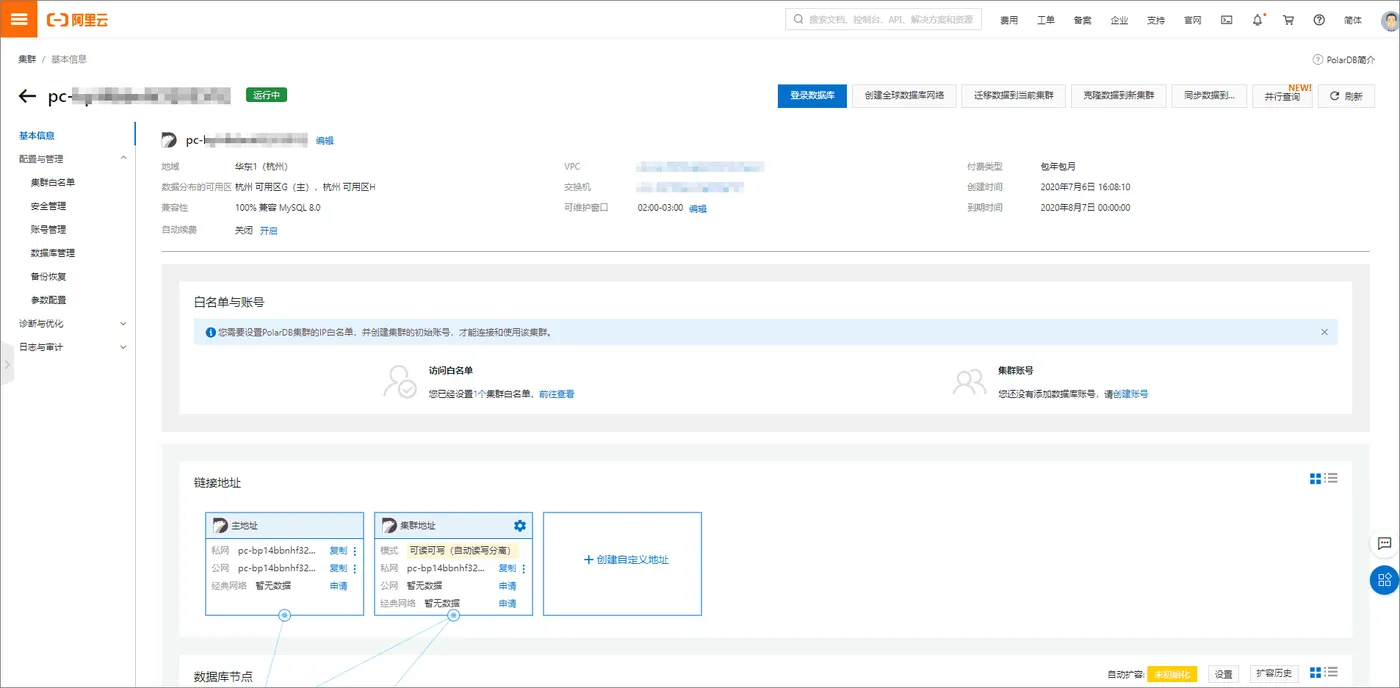1400x688 pixels.
Task: Open 官网 in top navigation
Action: coord(1192,20)
